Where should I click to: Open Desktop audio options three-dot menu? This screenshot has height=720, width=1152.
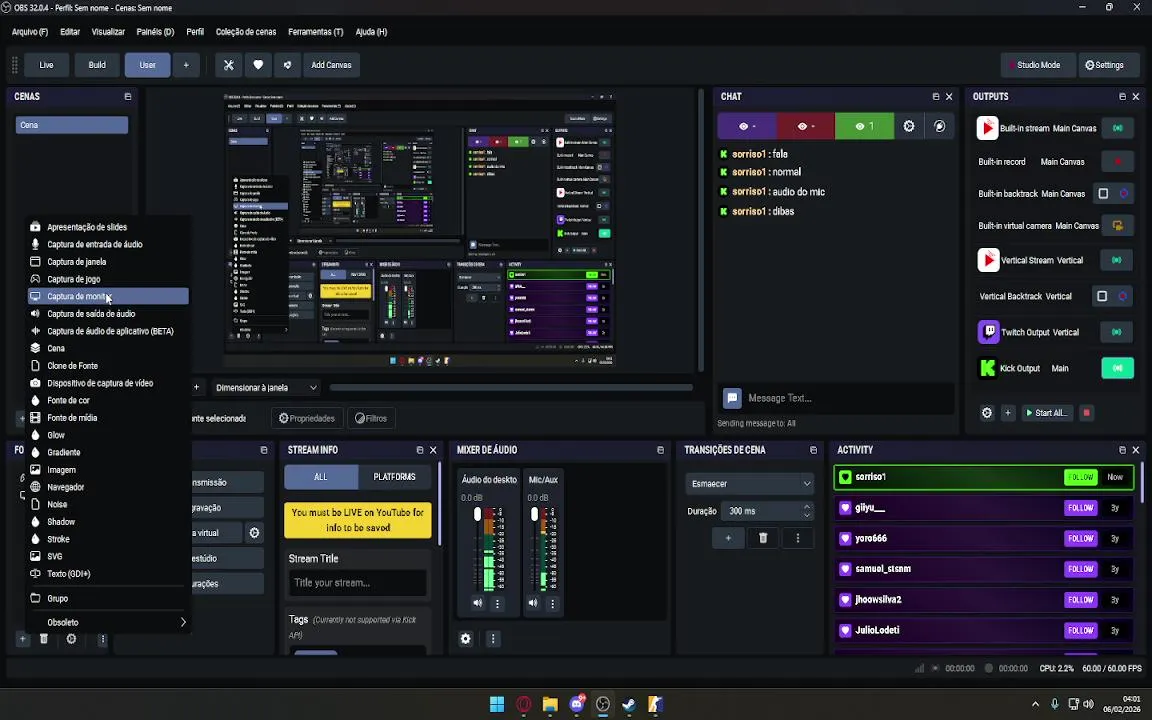pos(497,604)
